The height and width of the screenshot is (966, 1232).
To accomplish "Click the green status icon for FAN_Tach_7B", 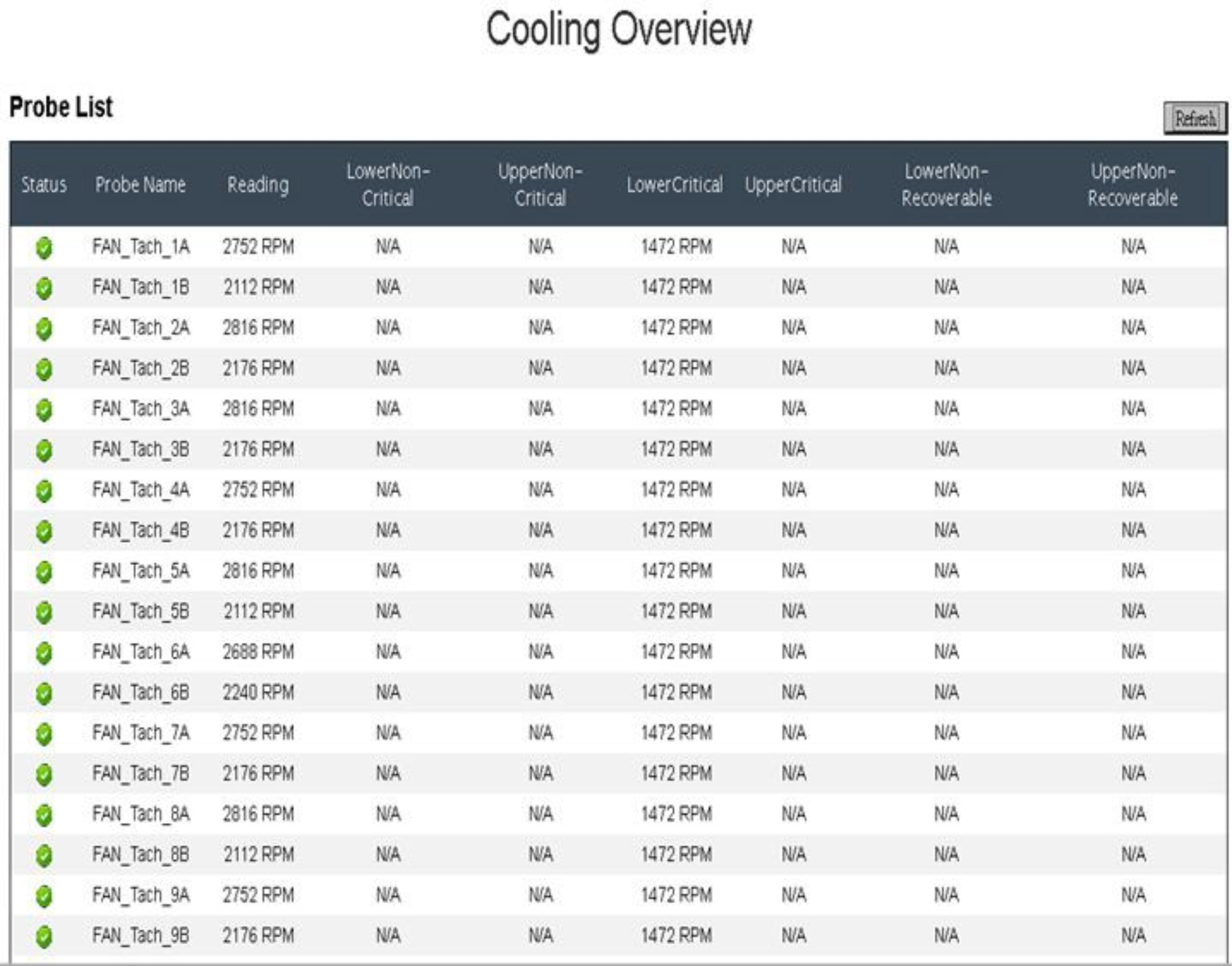I will 44,774.
